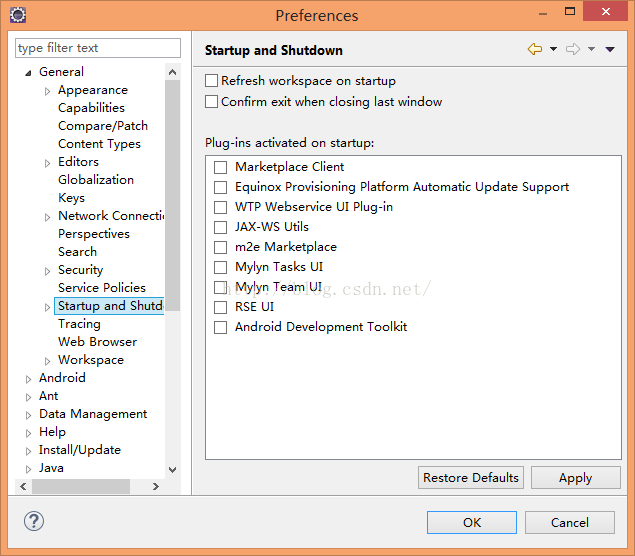The image size is (635, 556).
Task: Click the forward navigation arrow icon
Action: [573, 49]
